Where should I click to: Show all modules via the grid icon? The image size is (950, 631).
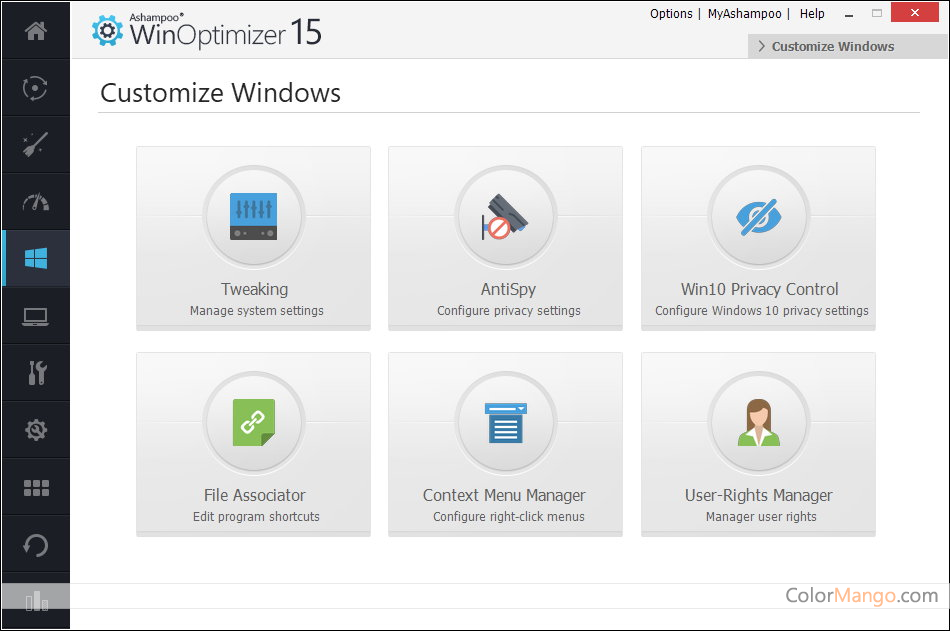point(36,487)
